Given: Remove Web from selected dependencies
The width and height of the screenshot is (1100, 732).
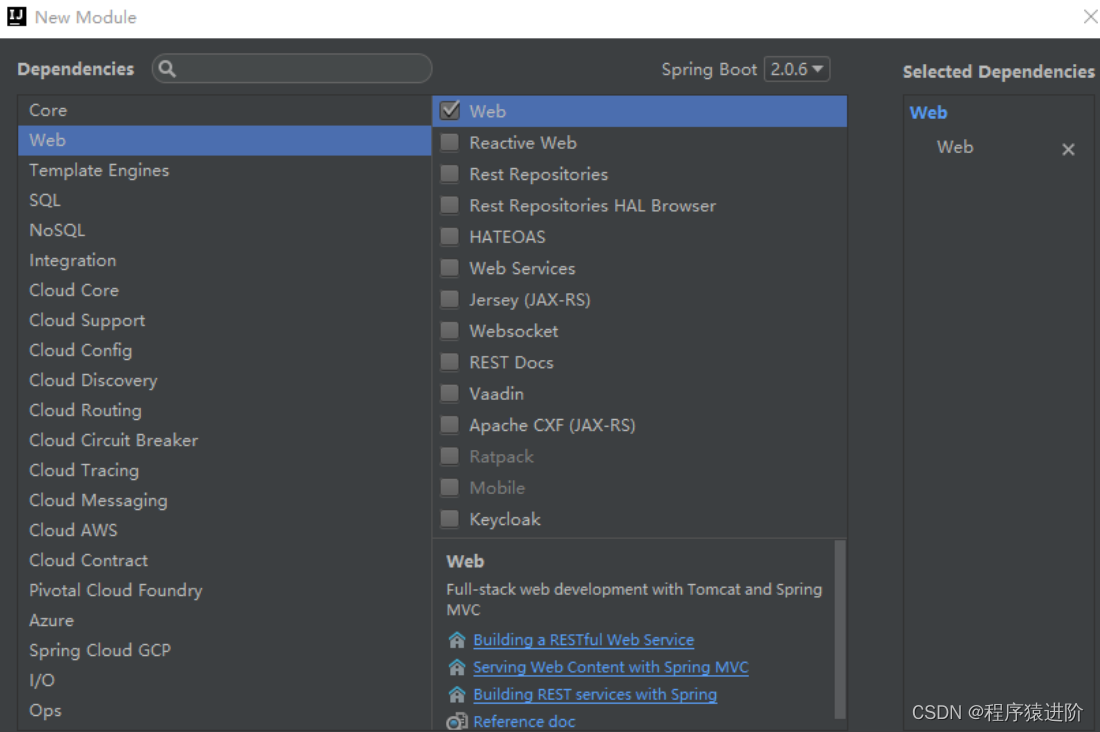Looking at the screenshot, I should (1068, 149).
